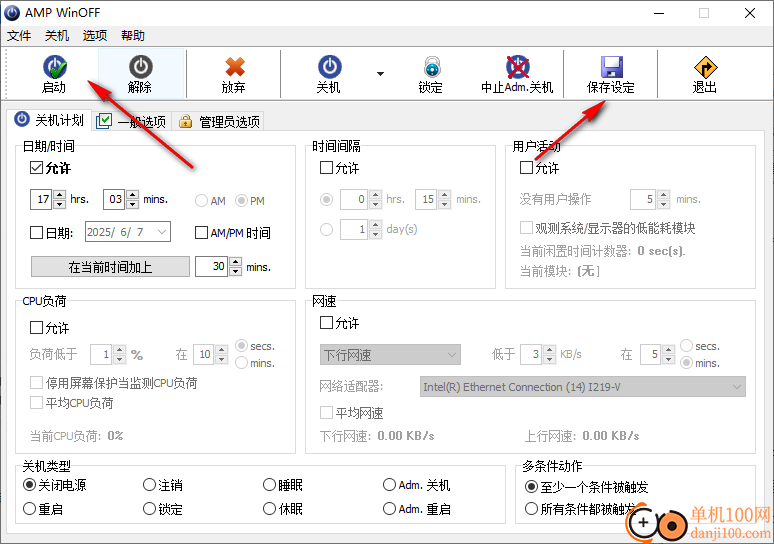Open the 帮助 menu
This screenshot has width=774, height=544.
coord(133,36)
